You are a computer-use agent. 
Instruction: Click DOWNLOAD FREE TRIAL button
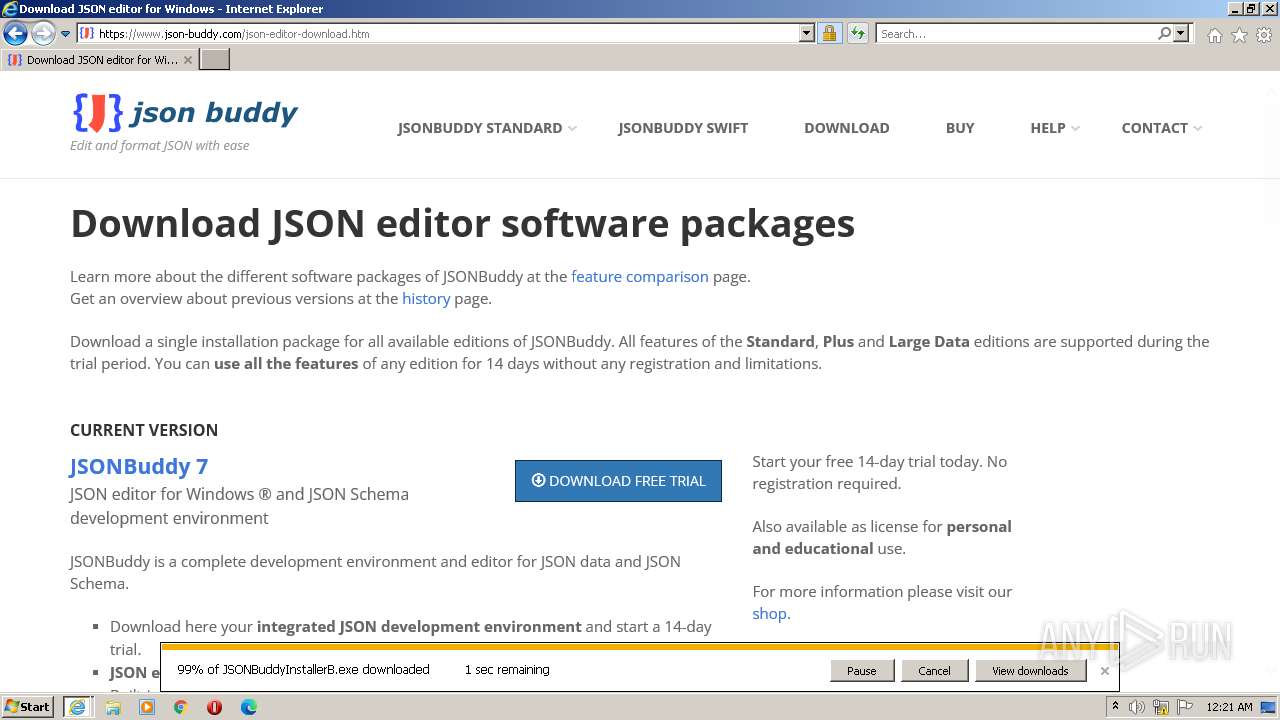[x=618, y=481]
